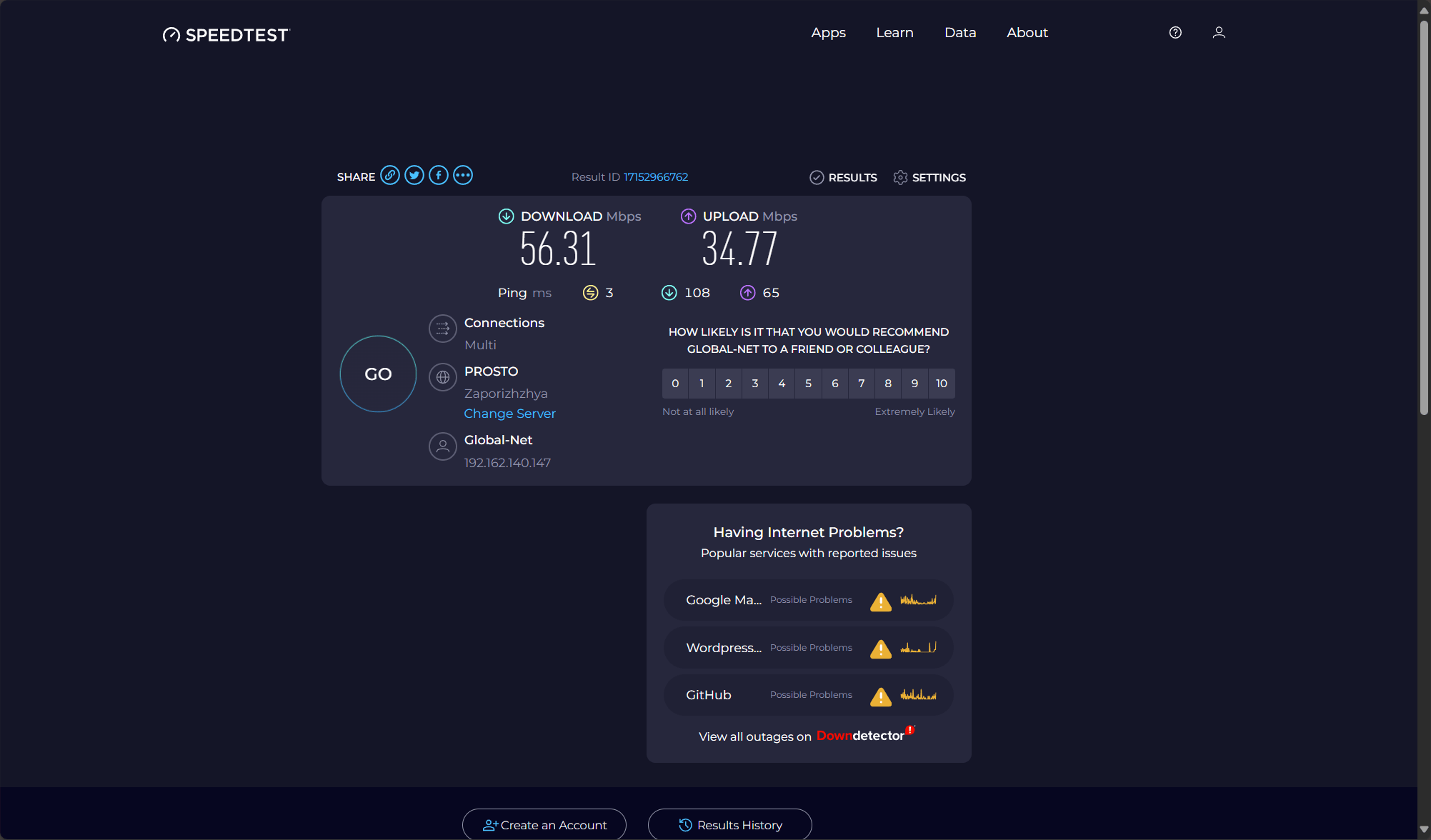The height and width of the screenshot is (840, 1431).
Task: Start test with GO button
Action: [x=378, y=374]
